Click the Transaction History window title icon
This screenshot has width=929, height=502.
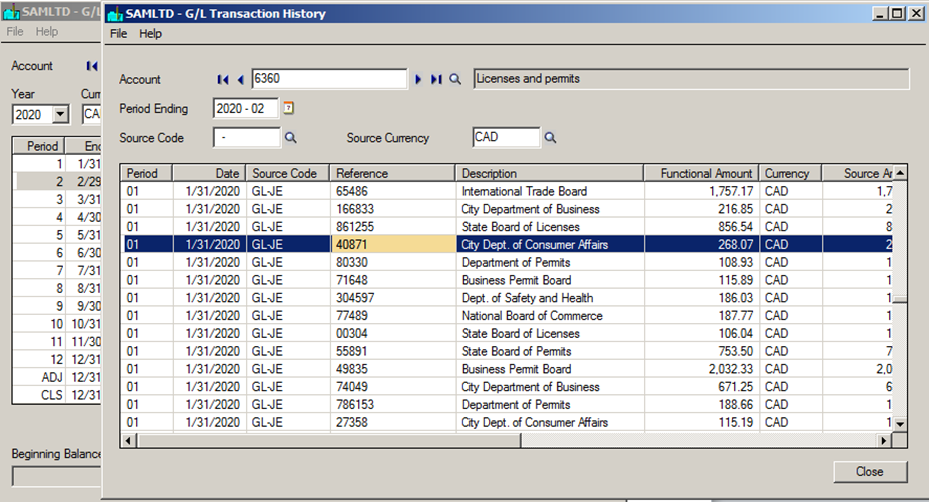115,14
